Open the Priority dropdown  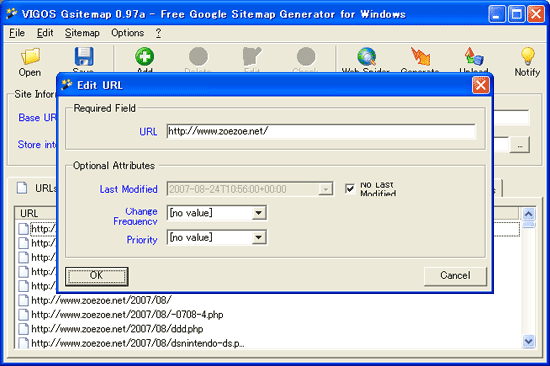coord(259,238)
